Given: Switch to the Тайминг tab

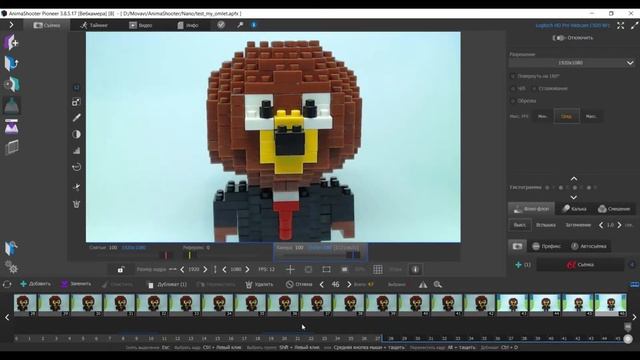Looking at the screenshot, I should click(x=94, y=25).
